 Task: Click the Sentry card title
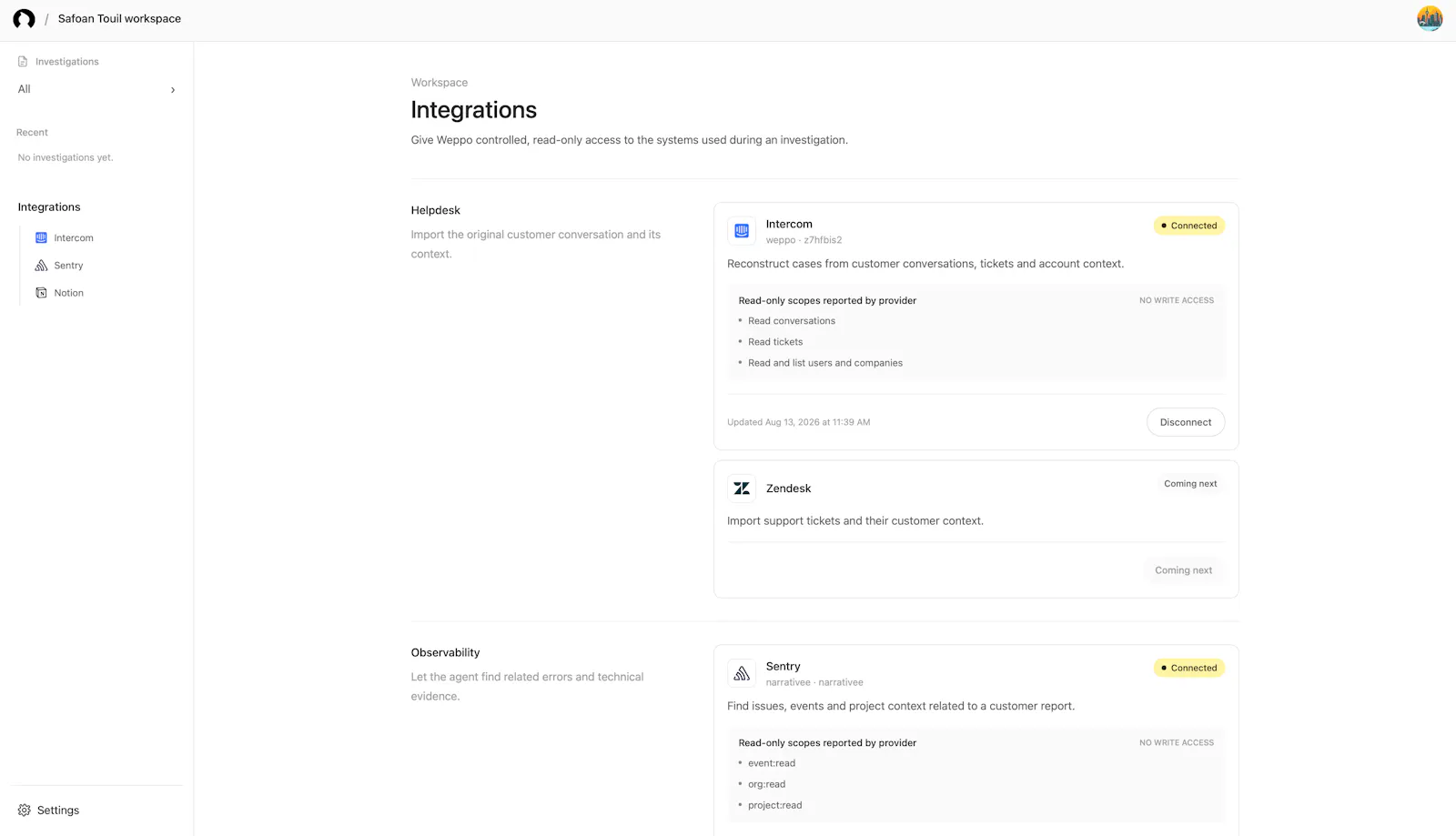(784, 667)
